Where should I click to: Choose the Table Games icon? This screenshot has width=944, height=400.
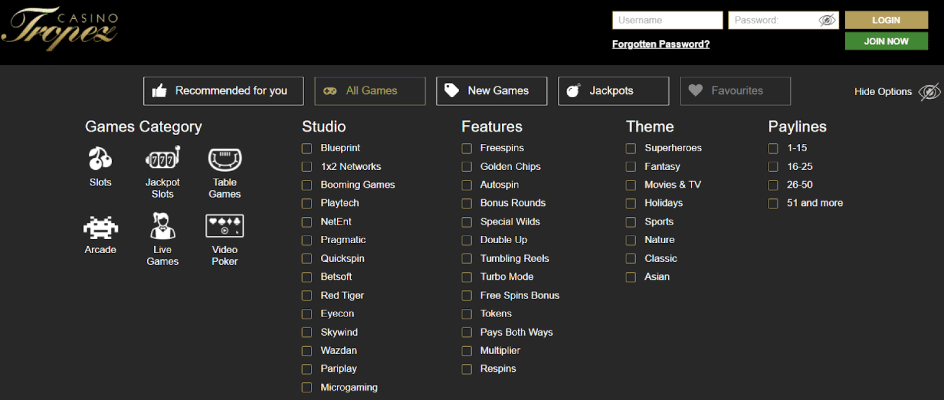coord(225,159)
